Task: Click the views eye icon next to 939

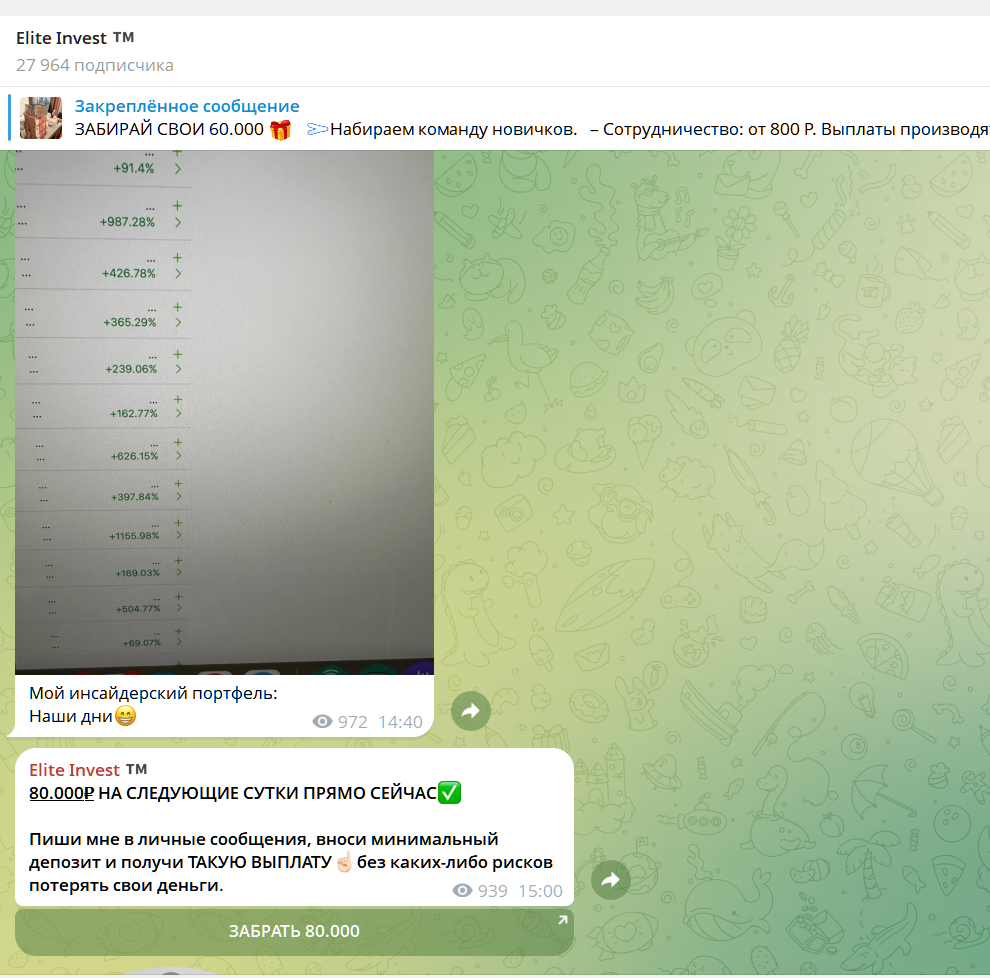Action: click(x=462, y=890)
